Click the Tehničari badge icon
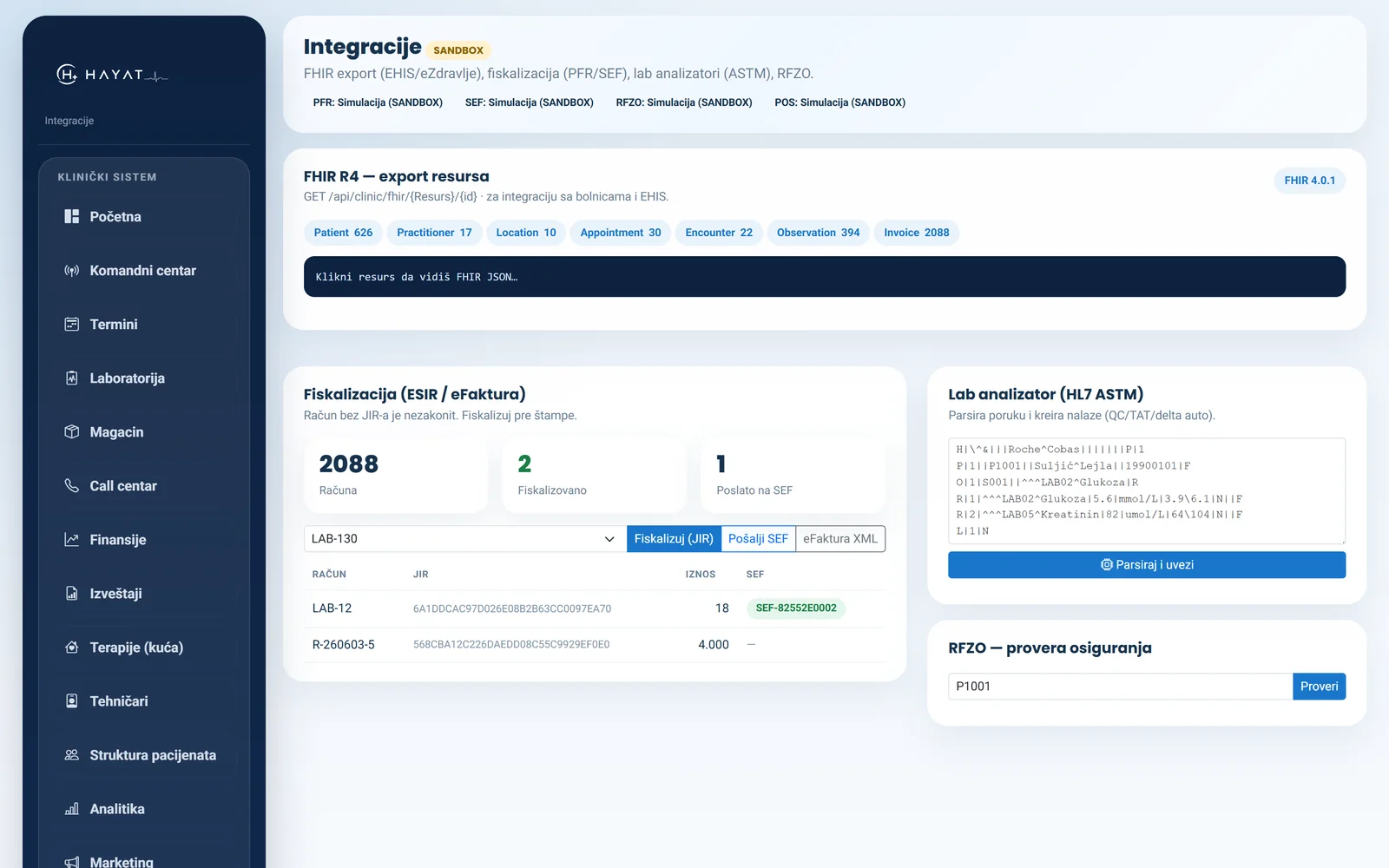 (x=72, y=700)
